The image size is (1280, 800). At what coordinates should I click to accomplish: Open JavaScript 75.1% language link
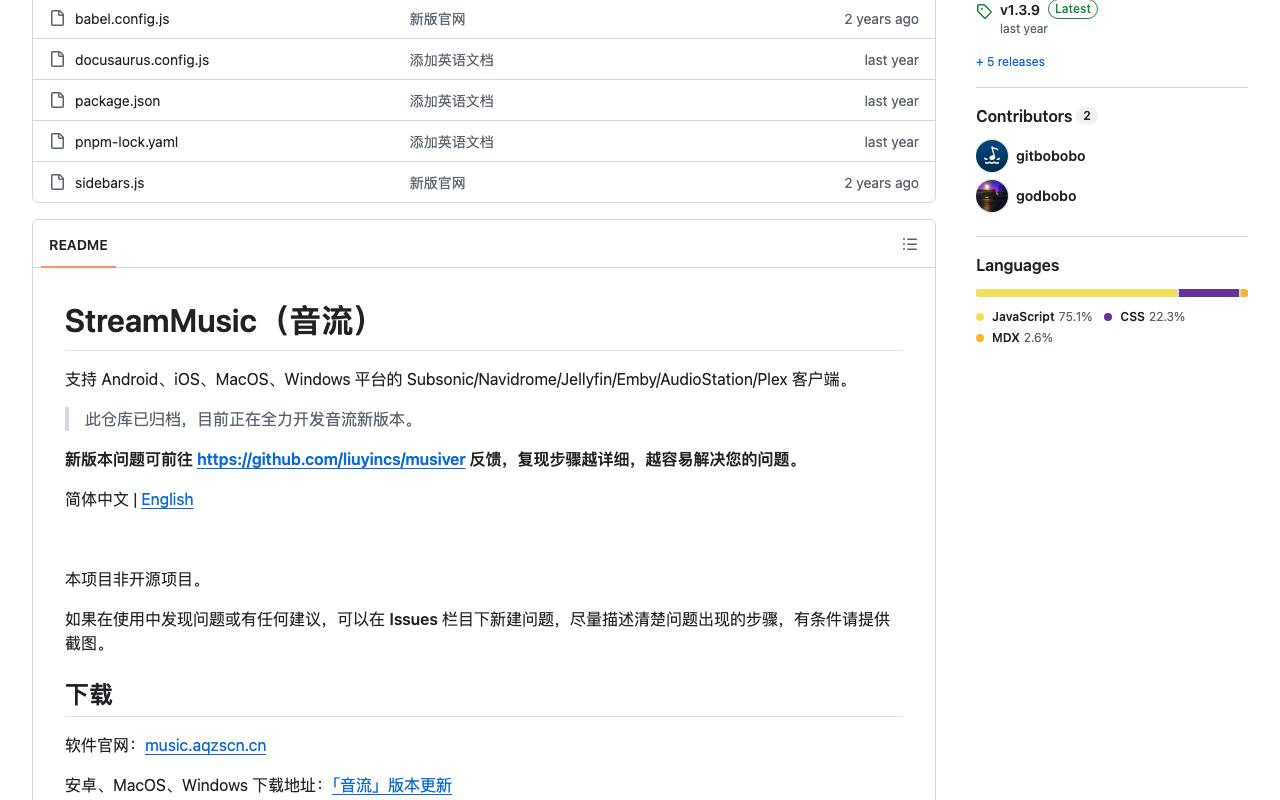point(1034,317)
